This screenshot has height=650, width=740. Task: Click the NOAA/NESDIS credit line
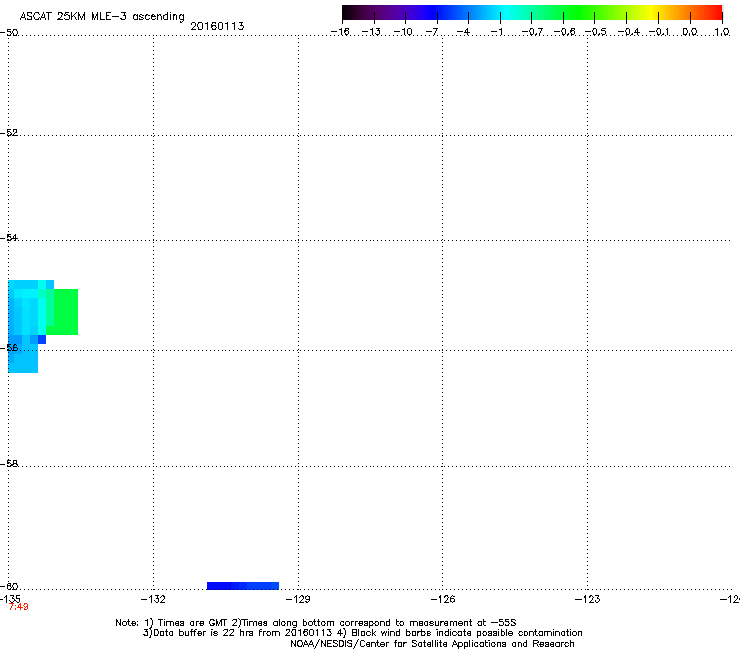432,643
